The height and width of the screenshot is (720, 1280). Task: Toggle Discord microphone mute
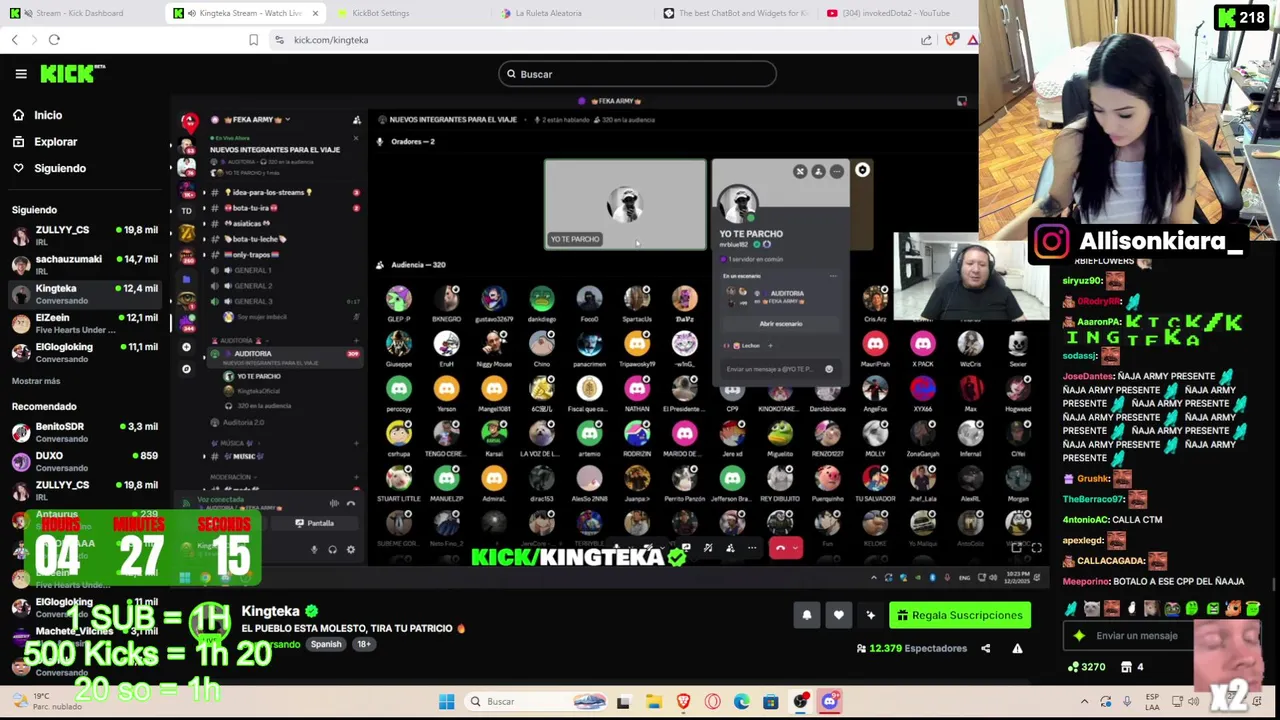click(314, 549)
